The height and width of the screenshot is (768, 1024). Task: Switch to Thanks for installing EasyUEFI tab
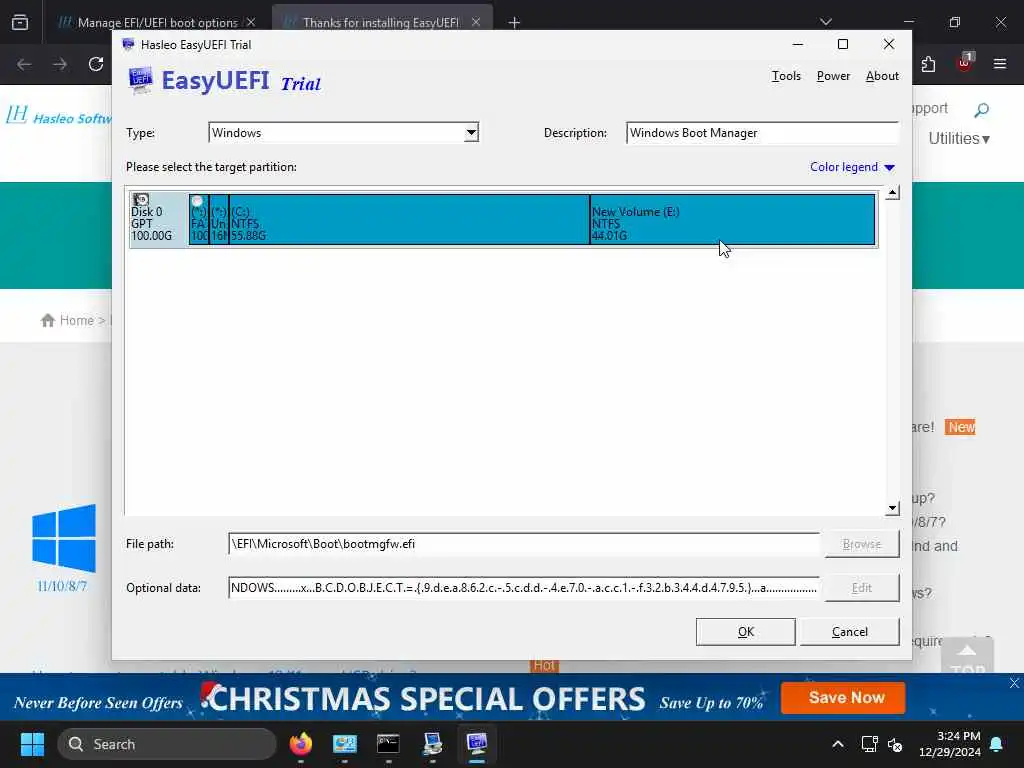381,22
